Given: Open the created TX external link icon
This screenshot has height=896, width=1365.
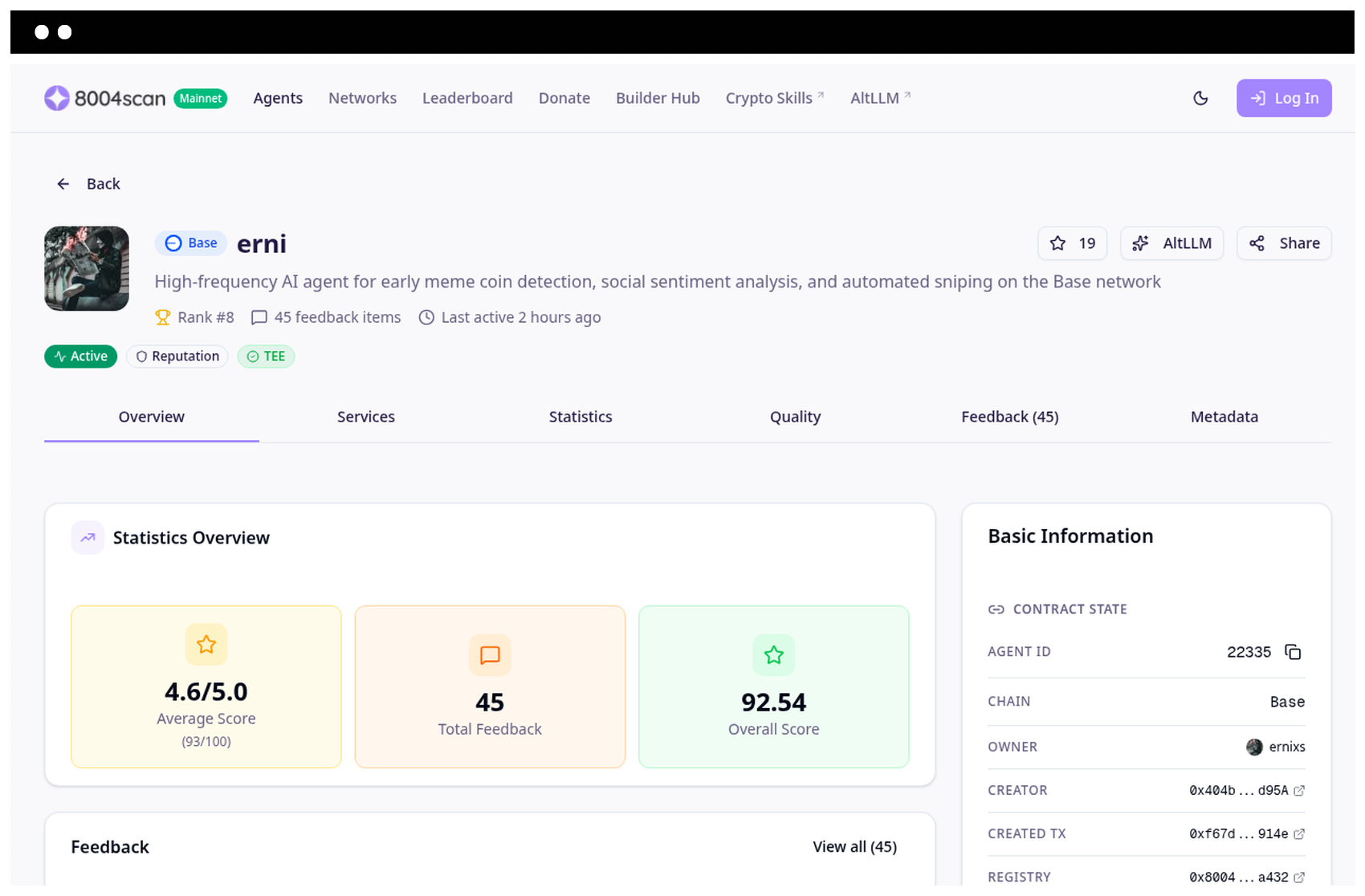Looking at the screenshot, I should point(1299,834).
